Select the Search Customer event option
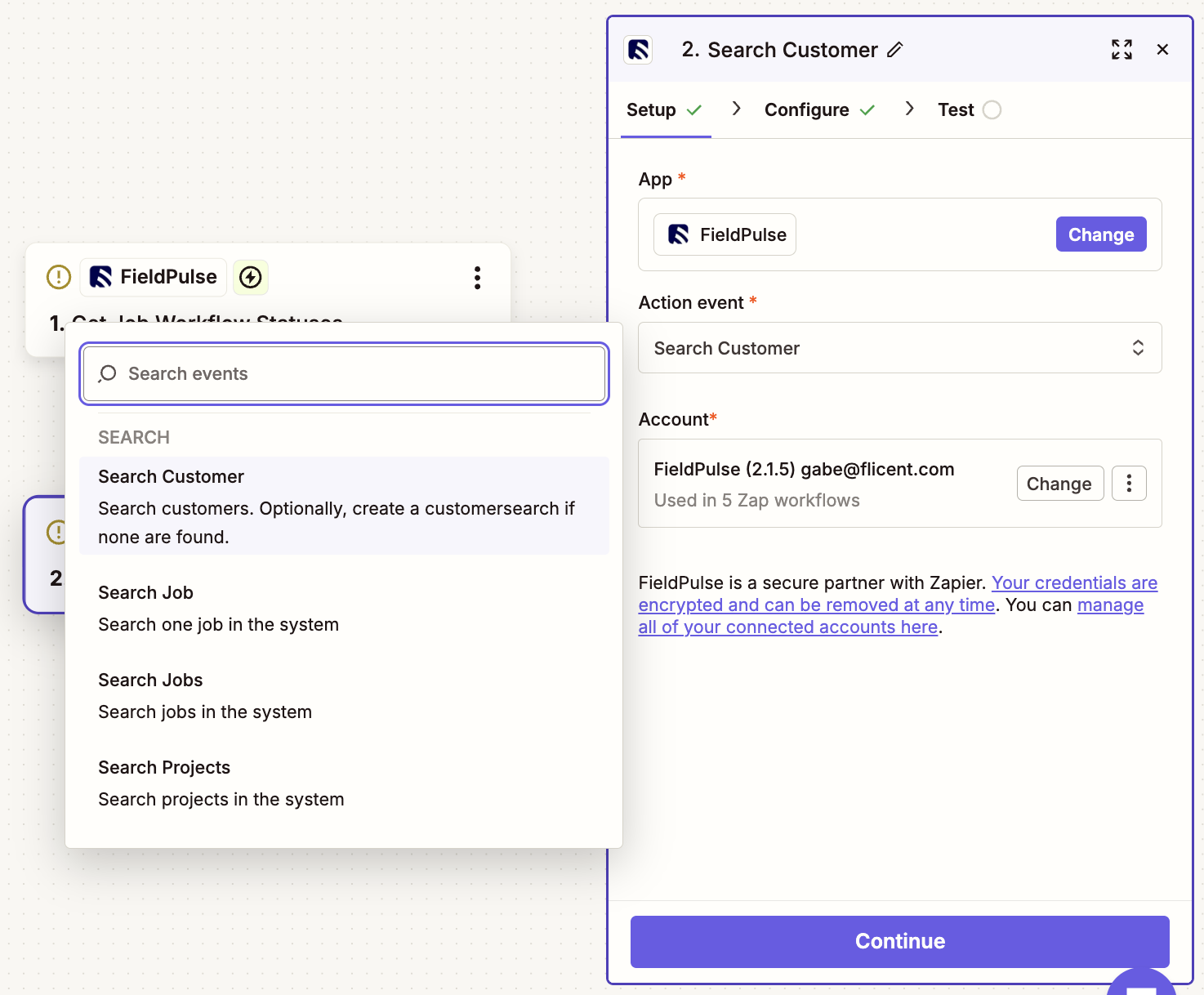The height and width of the screenshot is (995, 1204). [x=344, y=506]
